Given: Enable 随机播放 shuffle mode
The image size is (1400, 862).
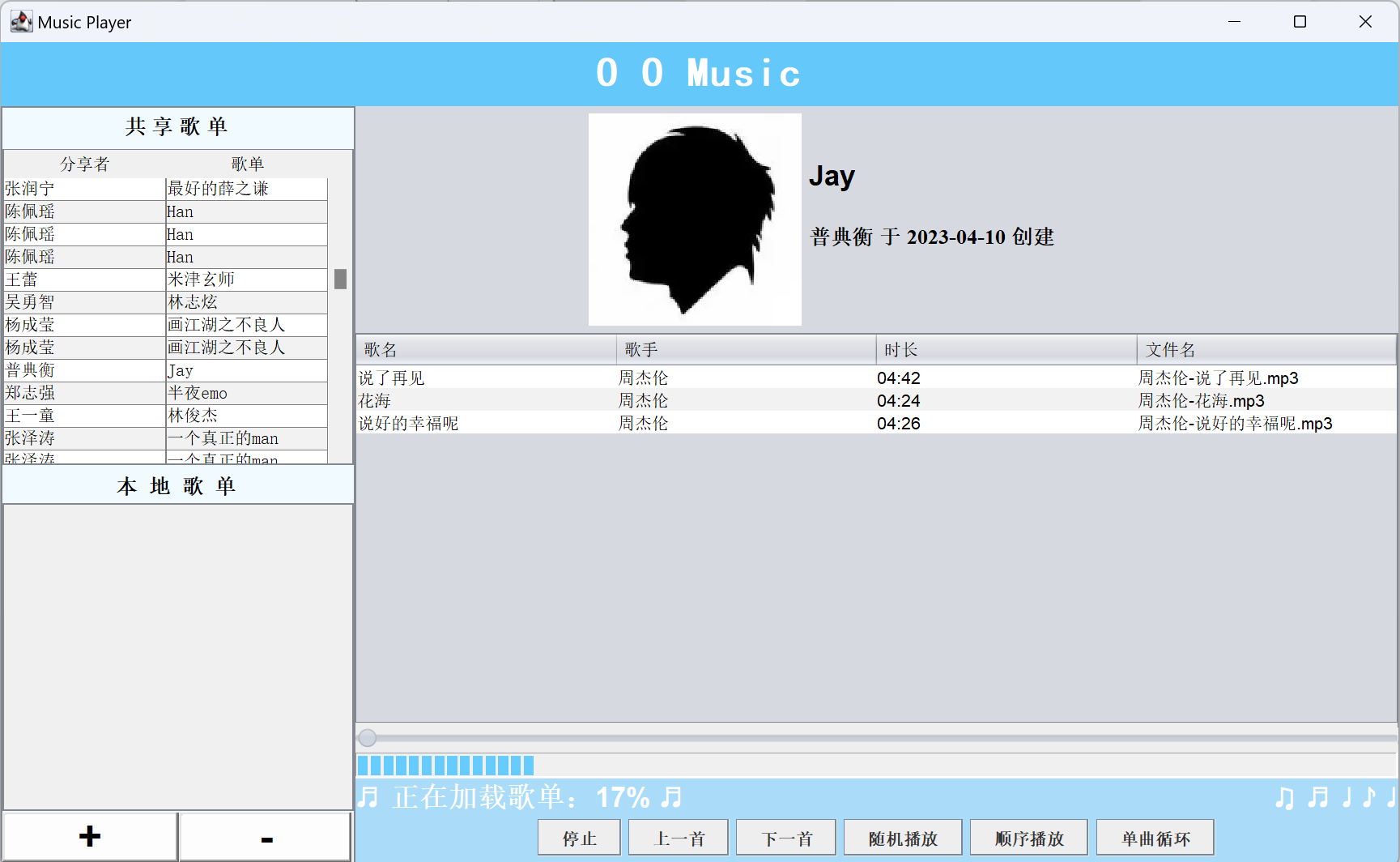Looking at the screenshot, I should (x=903, y=838).
